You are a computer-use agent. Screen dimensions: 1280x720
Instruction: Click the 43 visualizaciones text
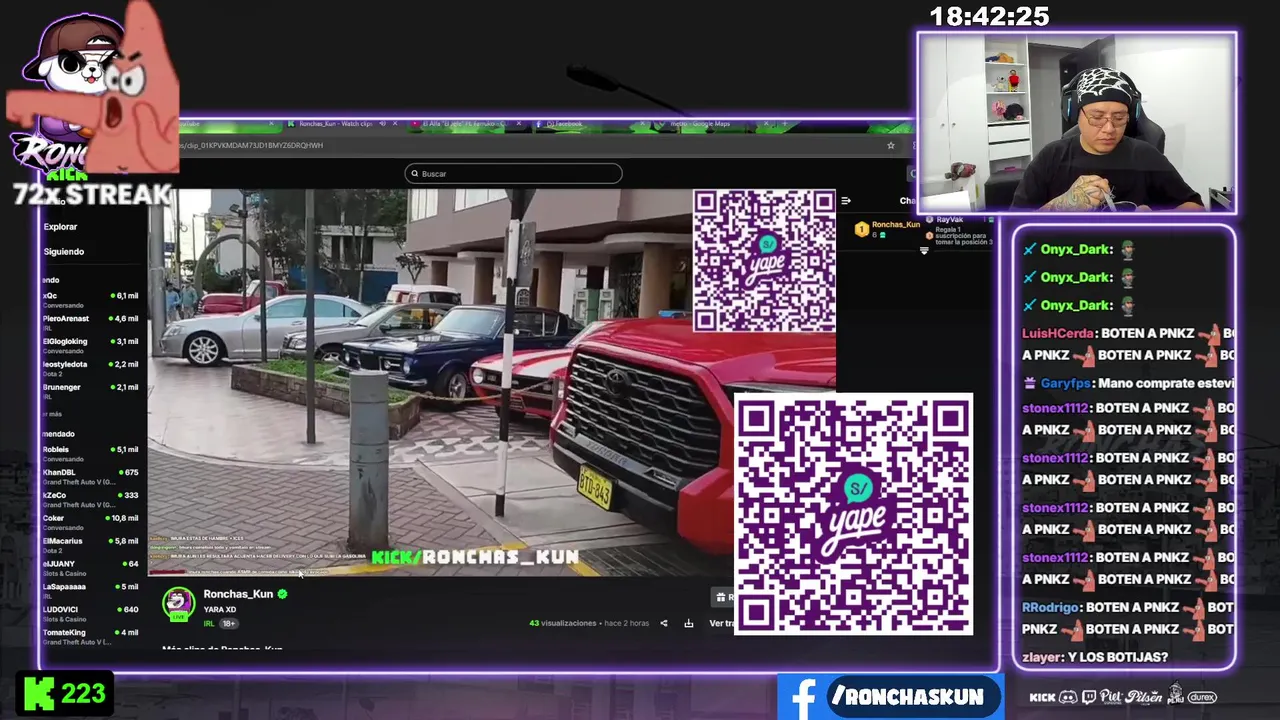(x=562, y=623)
